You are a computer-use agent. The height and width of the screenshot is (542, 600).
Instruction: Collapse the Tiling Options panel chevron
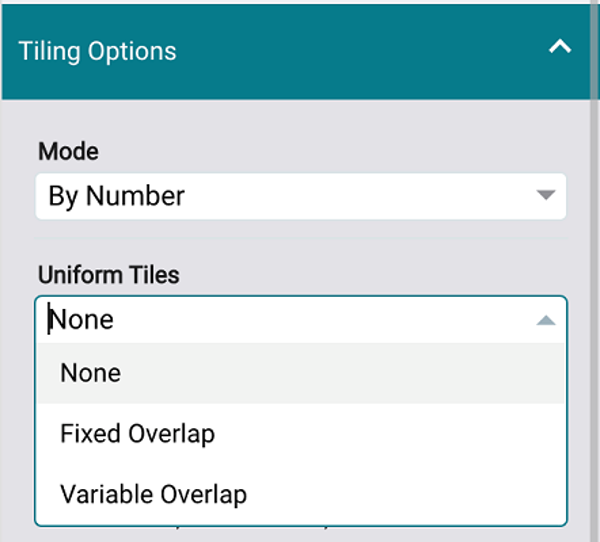click(x=560, y=47)
